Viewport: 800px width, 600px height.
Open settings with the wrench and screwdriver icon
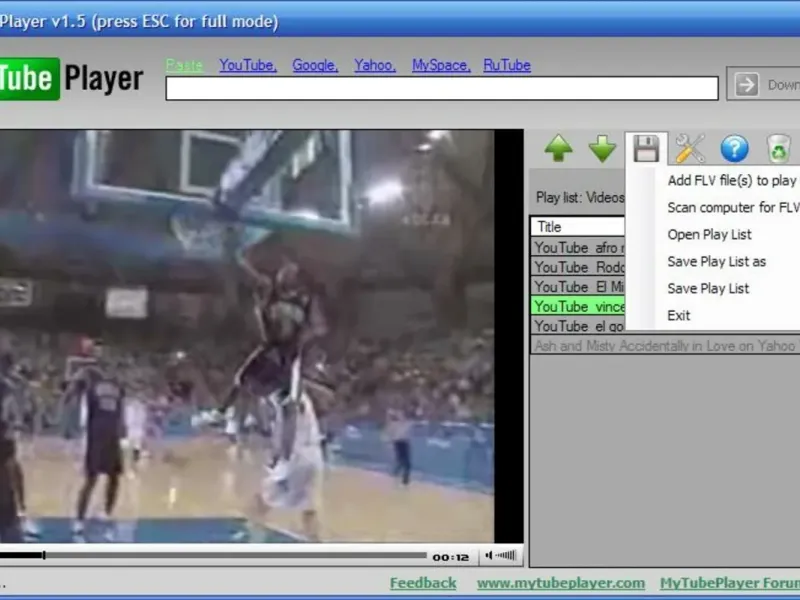[x=690, y=148]
